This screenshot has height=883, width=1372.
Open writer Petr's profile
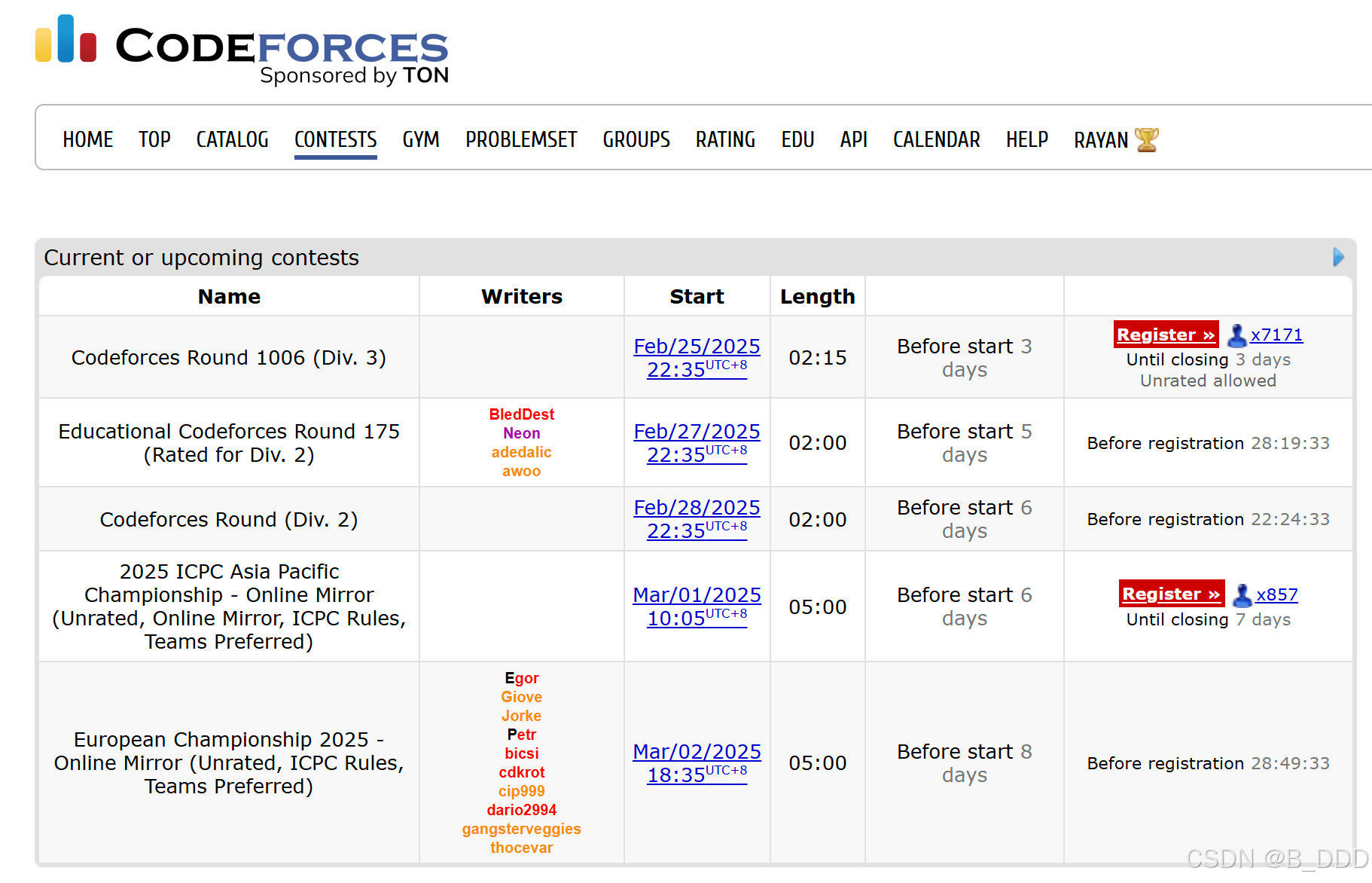[521, 735]
